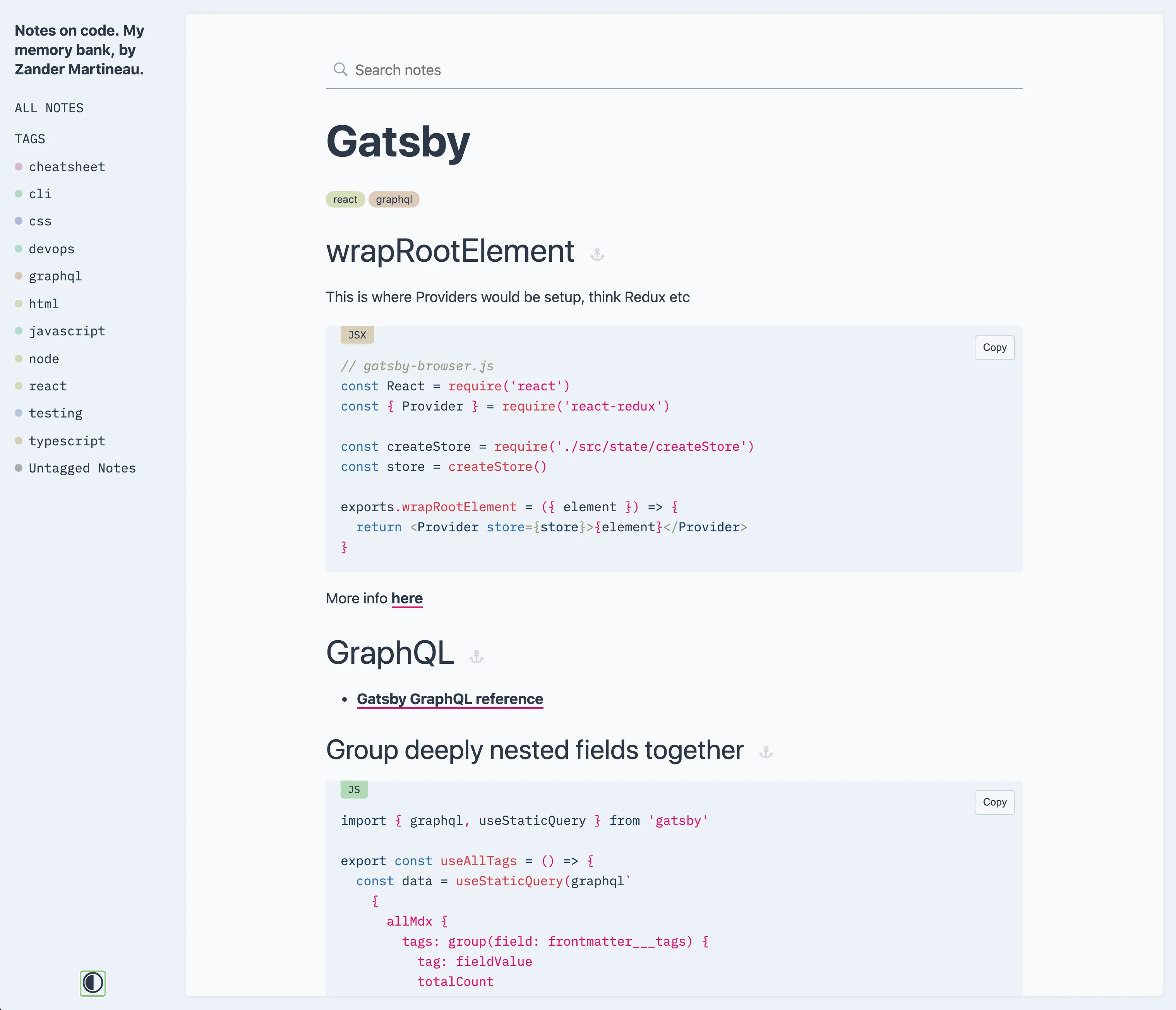Screen dimensions: 1176x1010
Task: Click the colored dot beside the react tag
Action: click(x=19, y=385)
